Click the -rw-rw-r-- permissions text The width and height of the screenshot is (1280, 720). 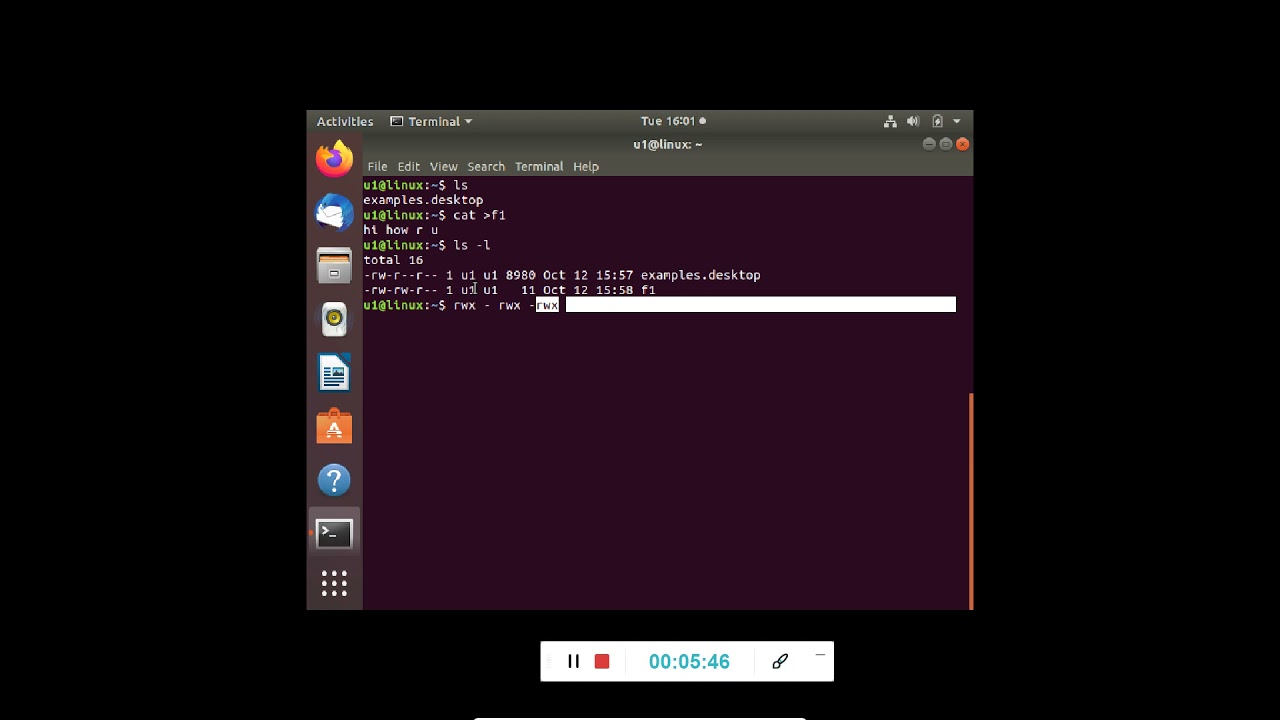[x=400, y=290]
